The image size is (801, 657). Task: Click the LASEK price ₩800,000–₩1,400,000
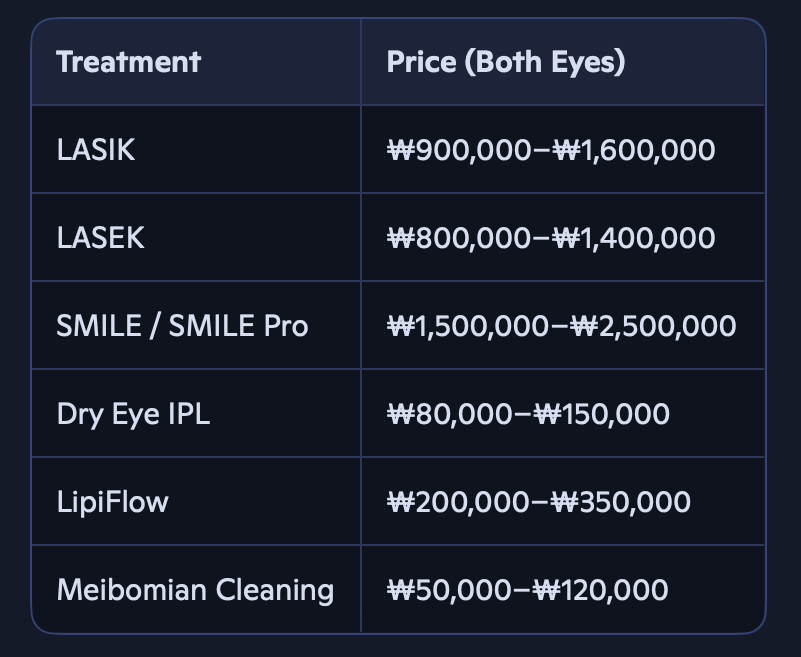click(551, 238)
